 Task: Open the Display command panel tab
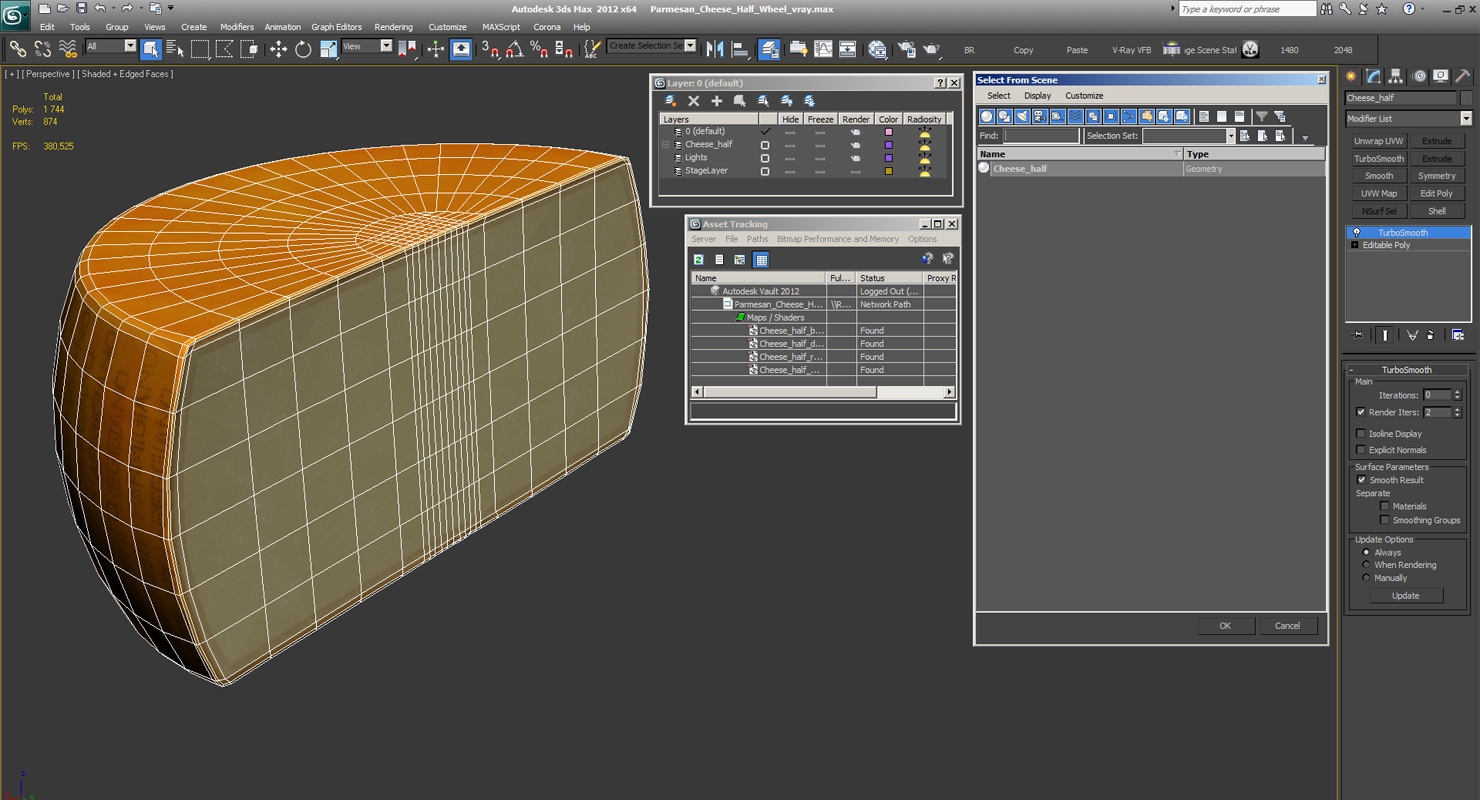click(x=1441, y=76)
